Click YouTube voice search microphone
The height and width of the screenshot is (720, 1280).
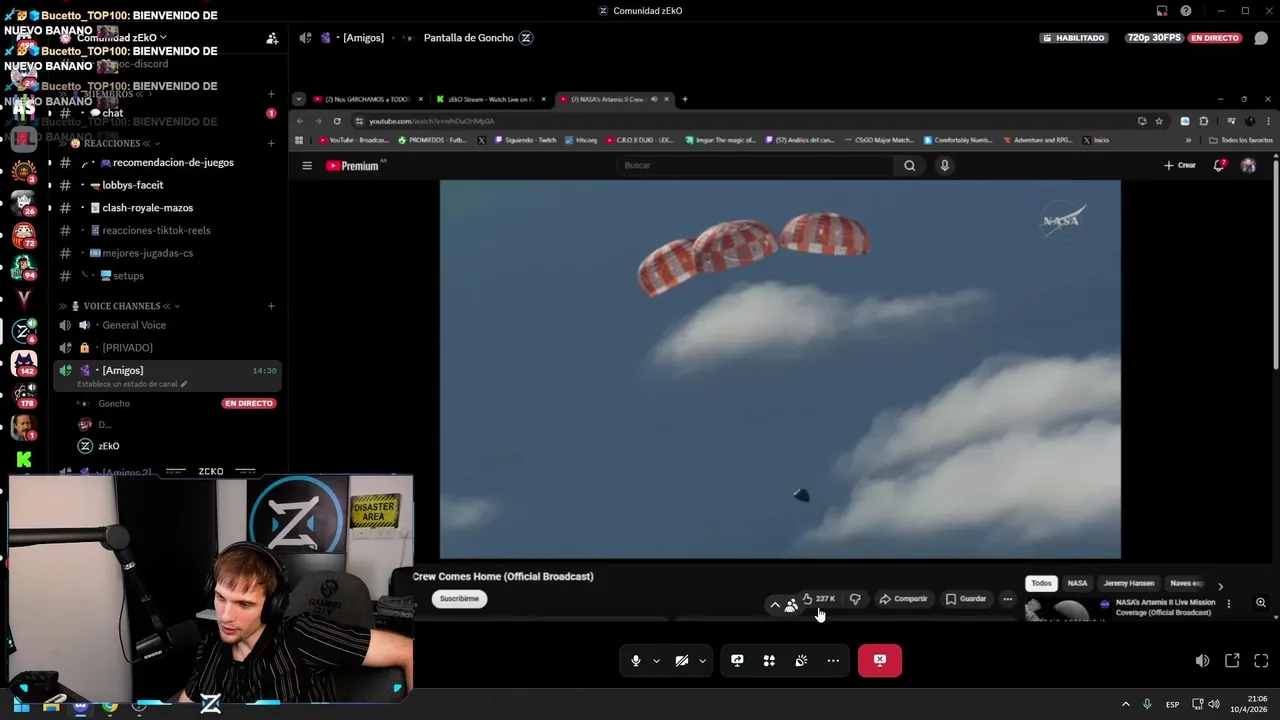point(944,165)
